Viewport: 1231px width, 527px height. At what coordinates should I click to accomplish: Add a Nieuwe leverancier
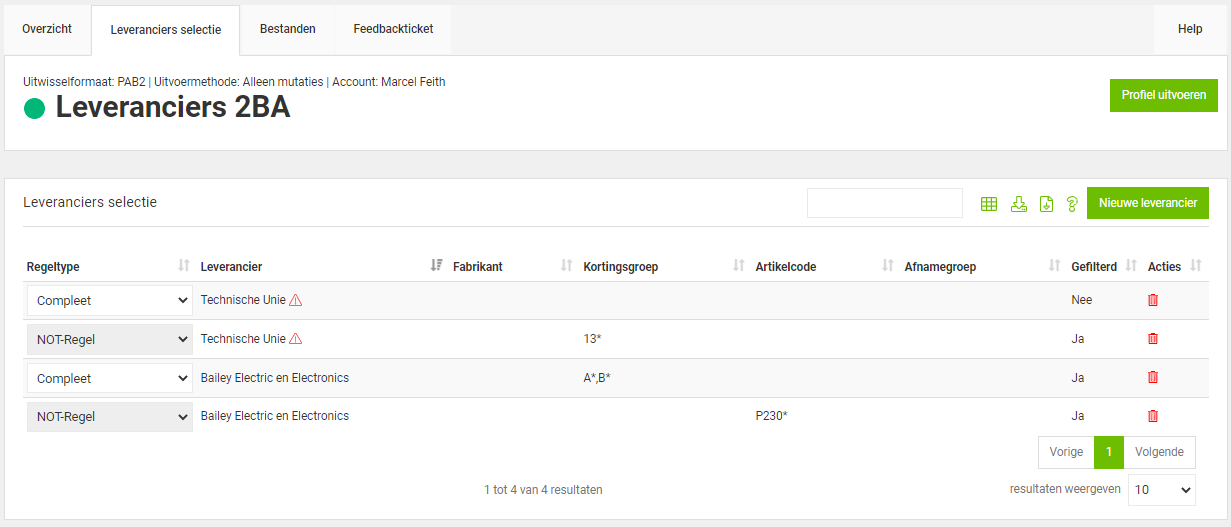click(1147, 203)
